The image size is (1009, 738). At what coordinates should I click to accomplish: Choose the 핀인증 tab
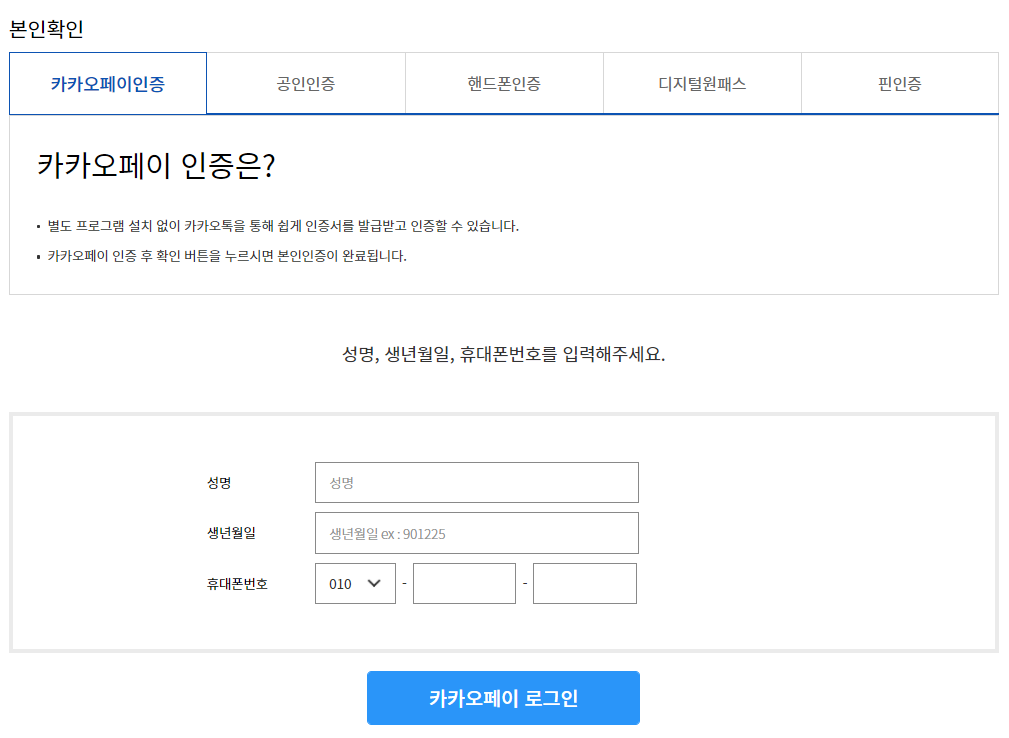tap(900, 84)
